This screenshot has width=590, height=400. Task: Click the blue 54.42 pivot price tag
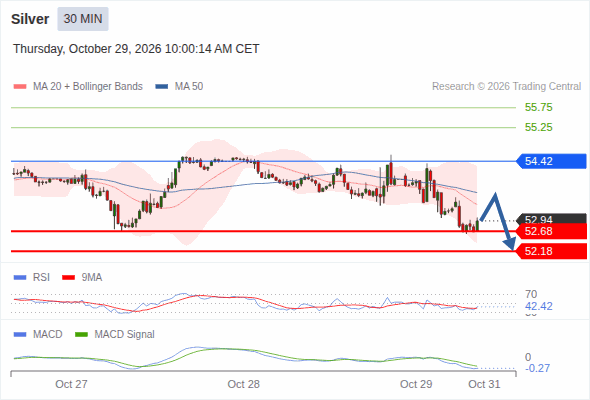[551, 161]
